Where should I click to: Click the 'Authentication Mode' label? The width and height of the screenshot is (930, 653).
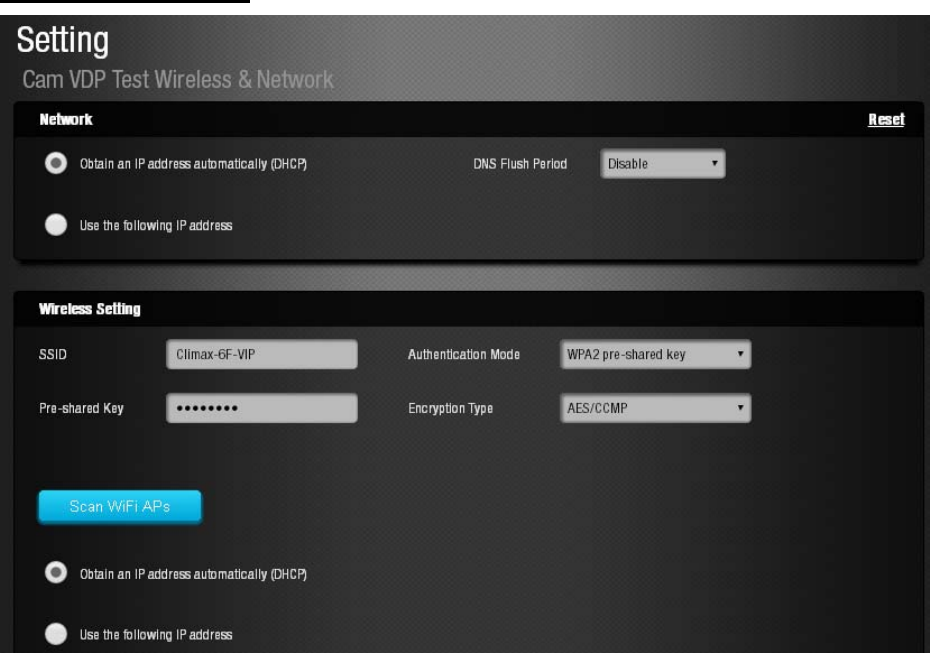464,354
